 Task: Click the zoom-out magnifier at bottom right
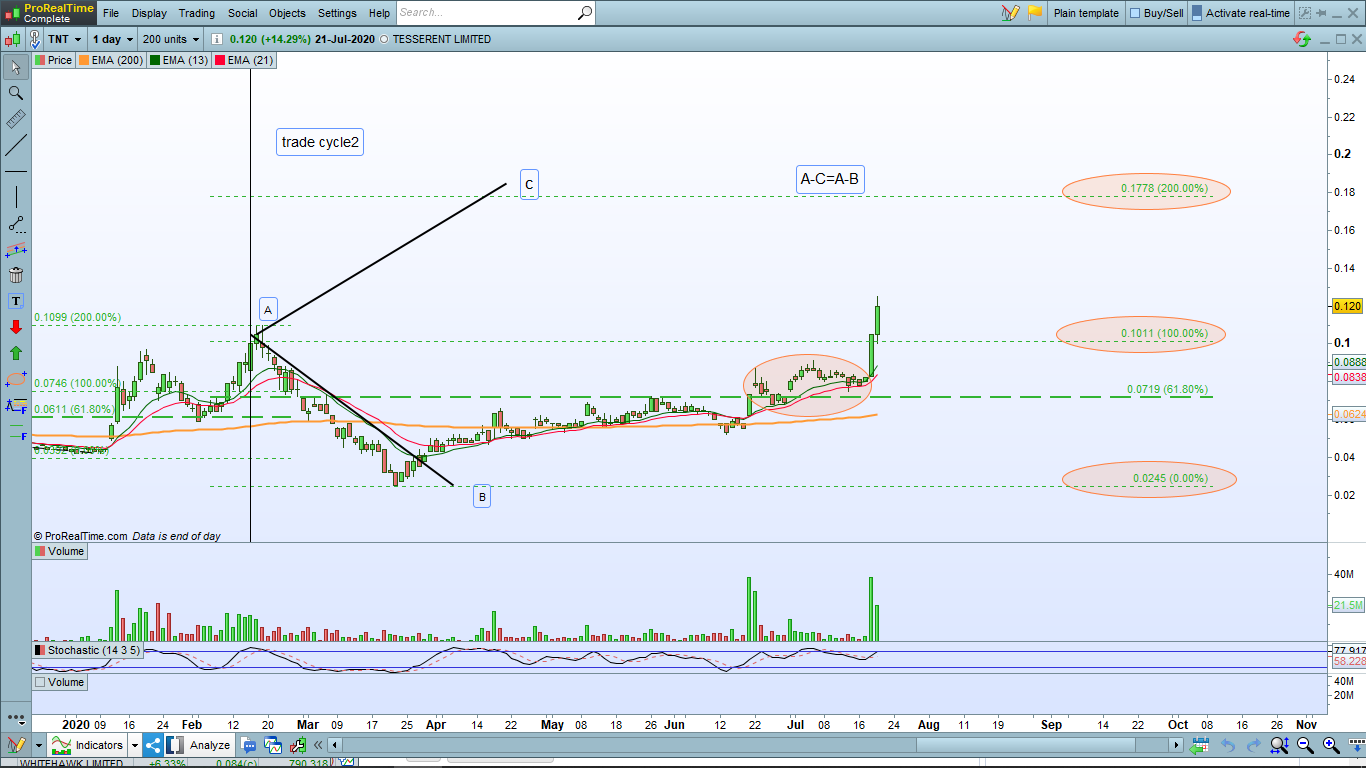(1305, 745)
